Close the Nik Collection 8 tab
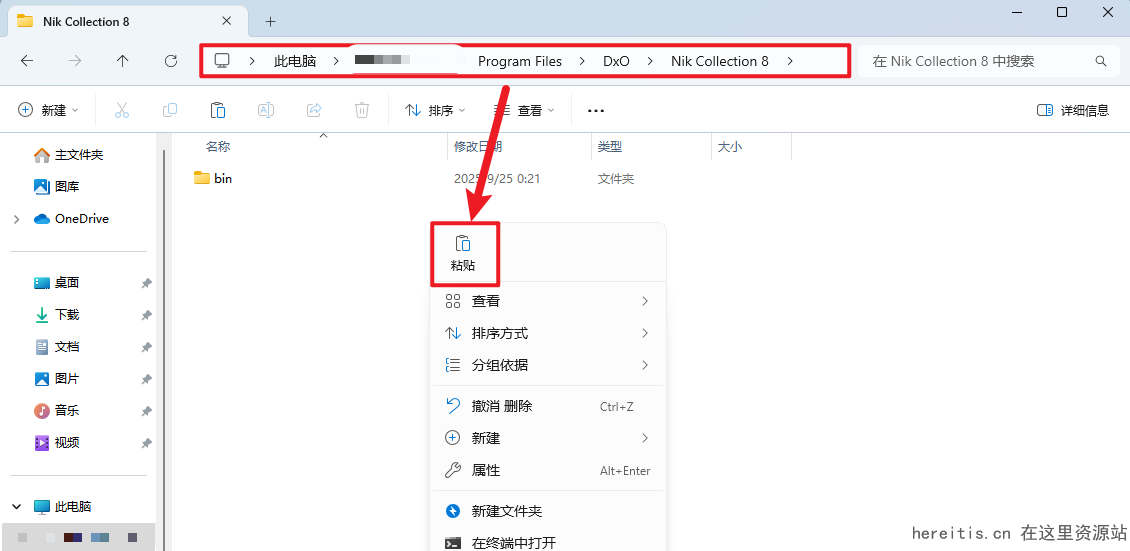This screenshot has width=1130, height=551. (226, 21)
